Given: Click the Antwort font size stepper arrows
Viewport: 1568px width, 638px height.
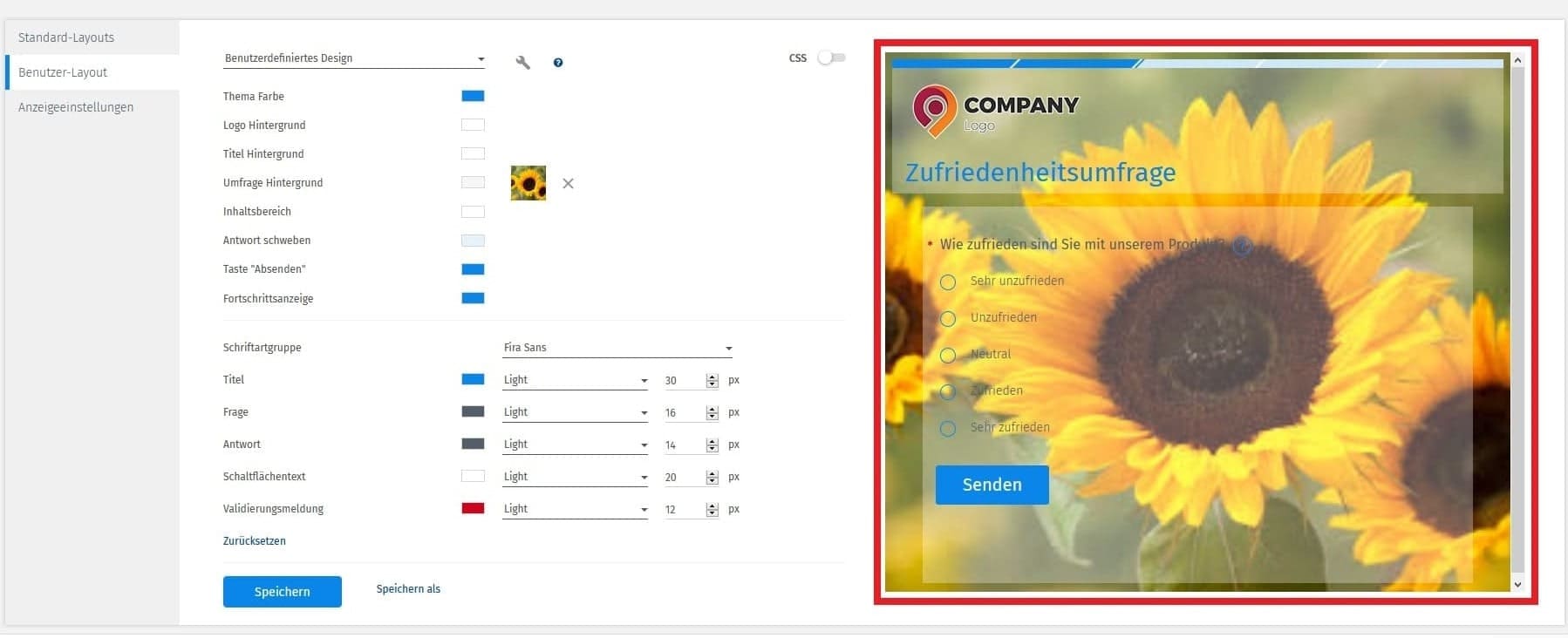Looking at the screenshot, I should [712, 445].
